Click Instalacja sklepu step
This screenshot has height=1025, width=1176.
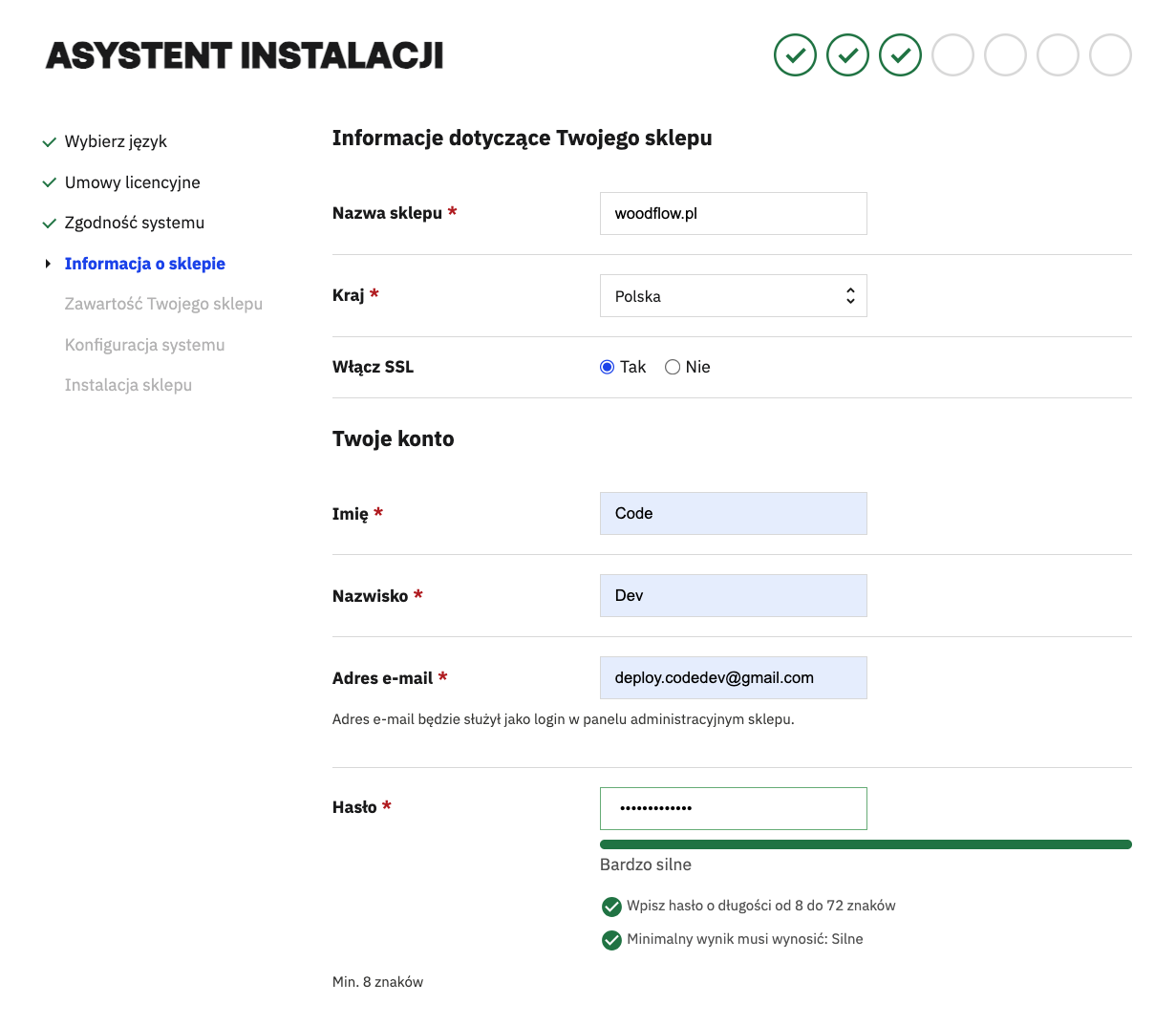[128, 385]
